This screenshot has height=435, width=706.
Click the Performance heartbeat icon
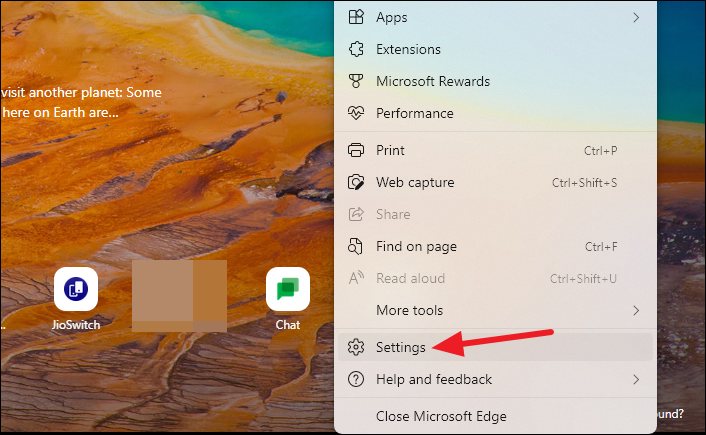tap(356, 113)
